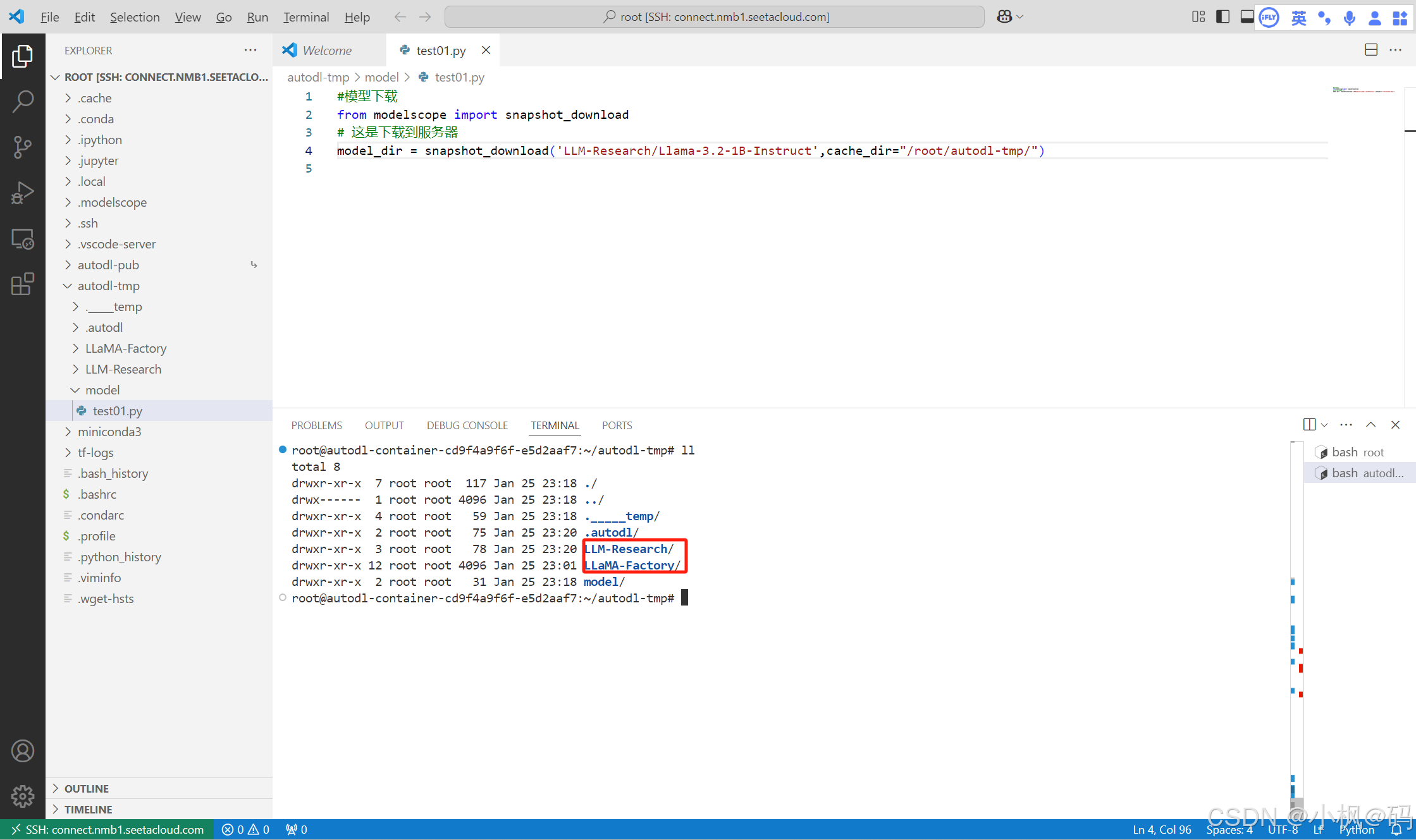Open editor More Actions ellipsis

click(1396, 50)
